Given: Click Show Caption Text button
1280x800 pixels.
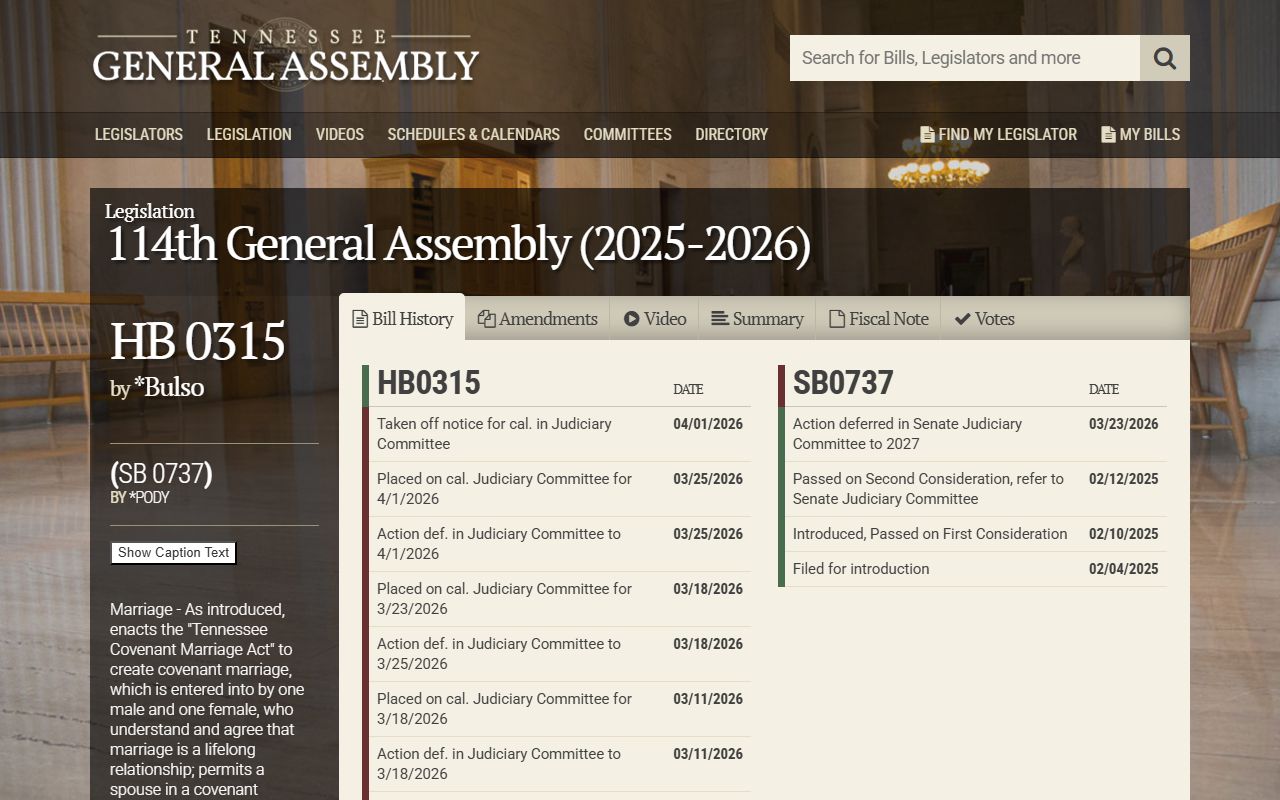Looking at the screenshot, I should (174, 553).
